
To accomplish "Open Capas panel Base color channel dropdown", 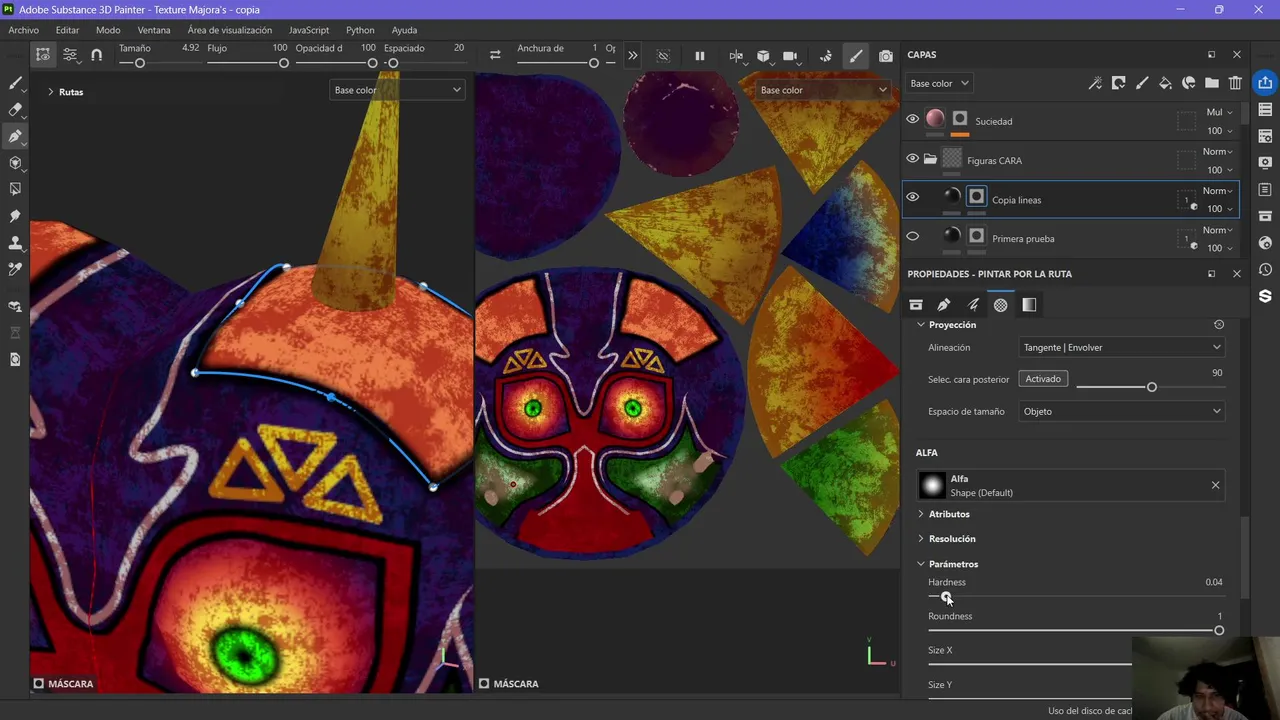I will tap(939, 83).
